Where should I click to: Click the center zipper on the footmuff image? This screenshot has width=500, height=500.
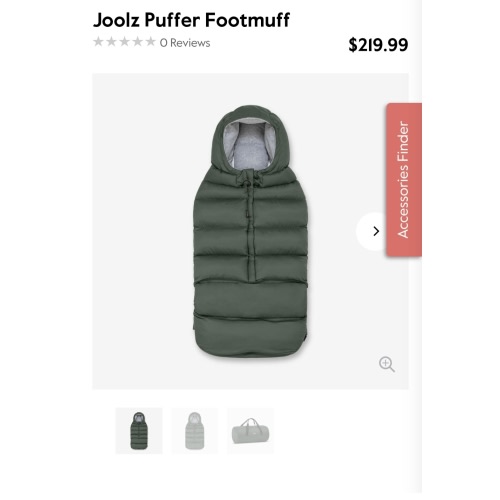click(x=249, y=227)
